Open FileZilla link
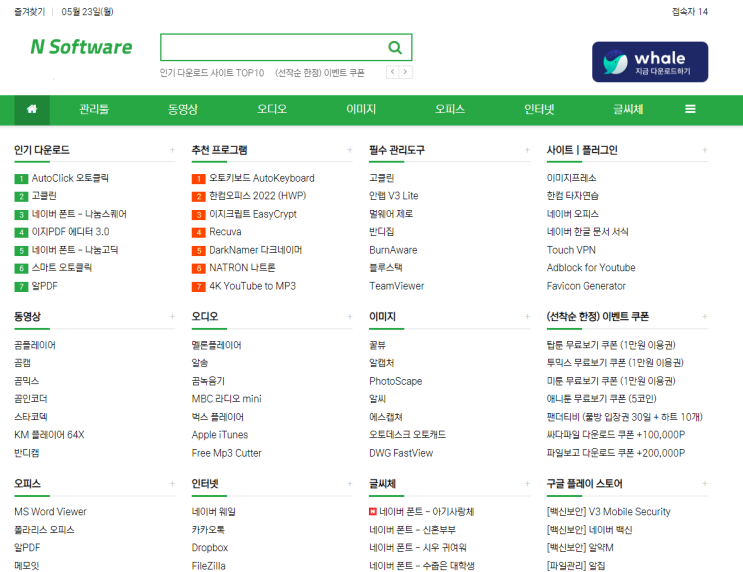Viewport: 743px width, 572px height. 208,566
